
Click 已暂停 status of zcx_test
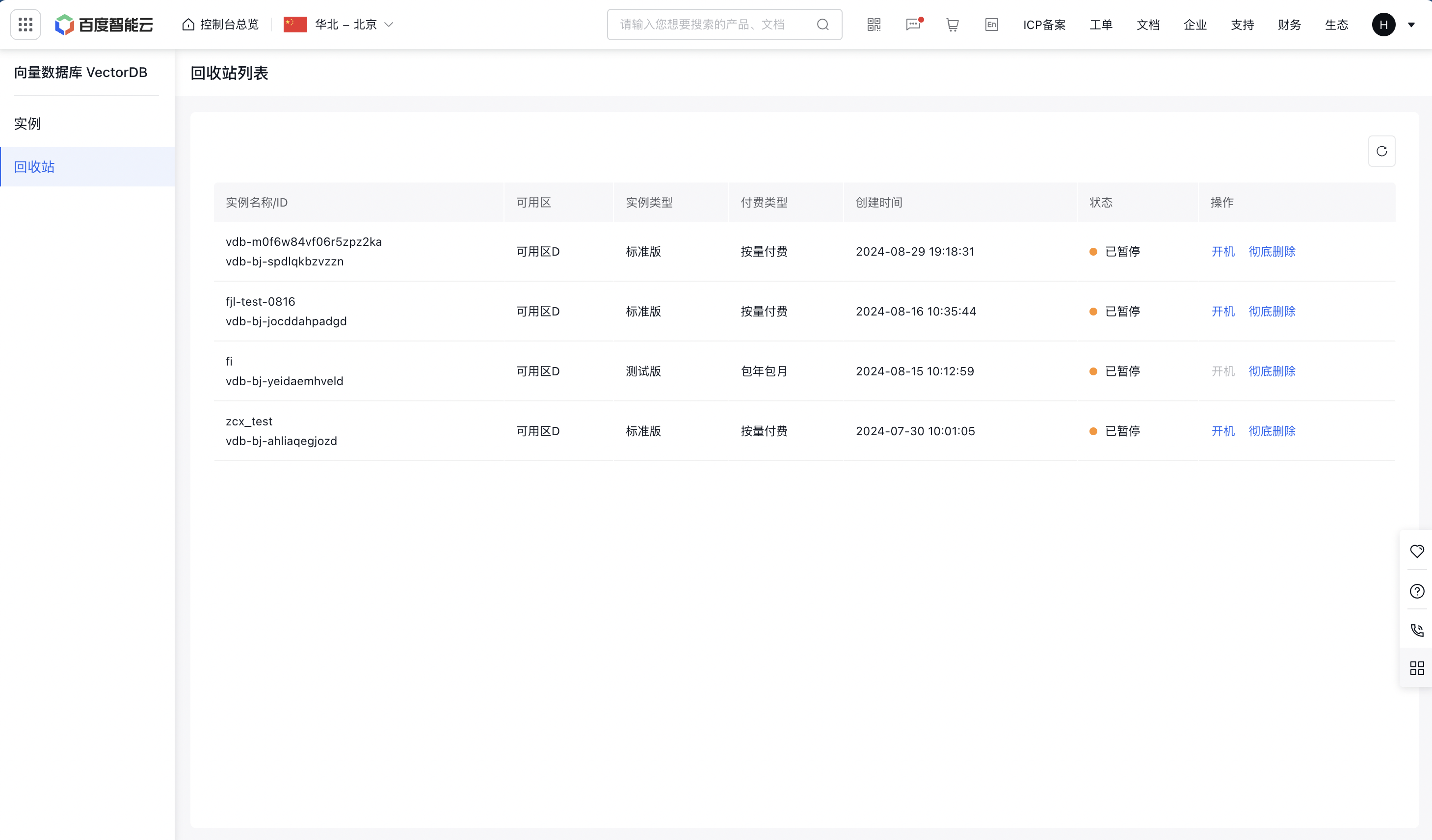[1115, 431]
